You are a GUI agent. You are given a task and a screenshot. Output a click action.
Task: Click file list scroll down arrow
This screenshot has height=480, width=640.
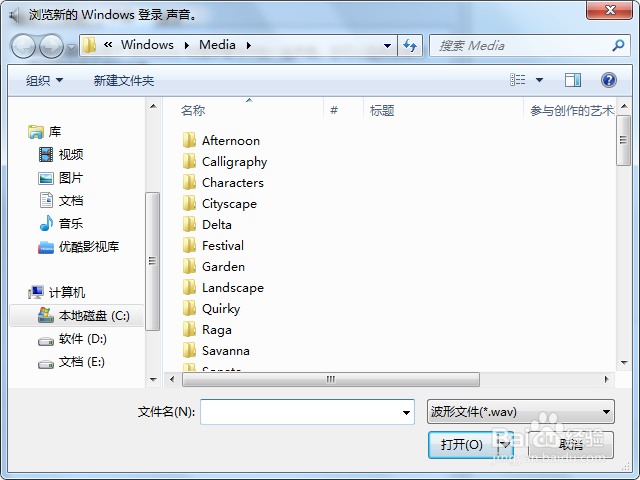click(x=624, y=362)
